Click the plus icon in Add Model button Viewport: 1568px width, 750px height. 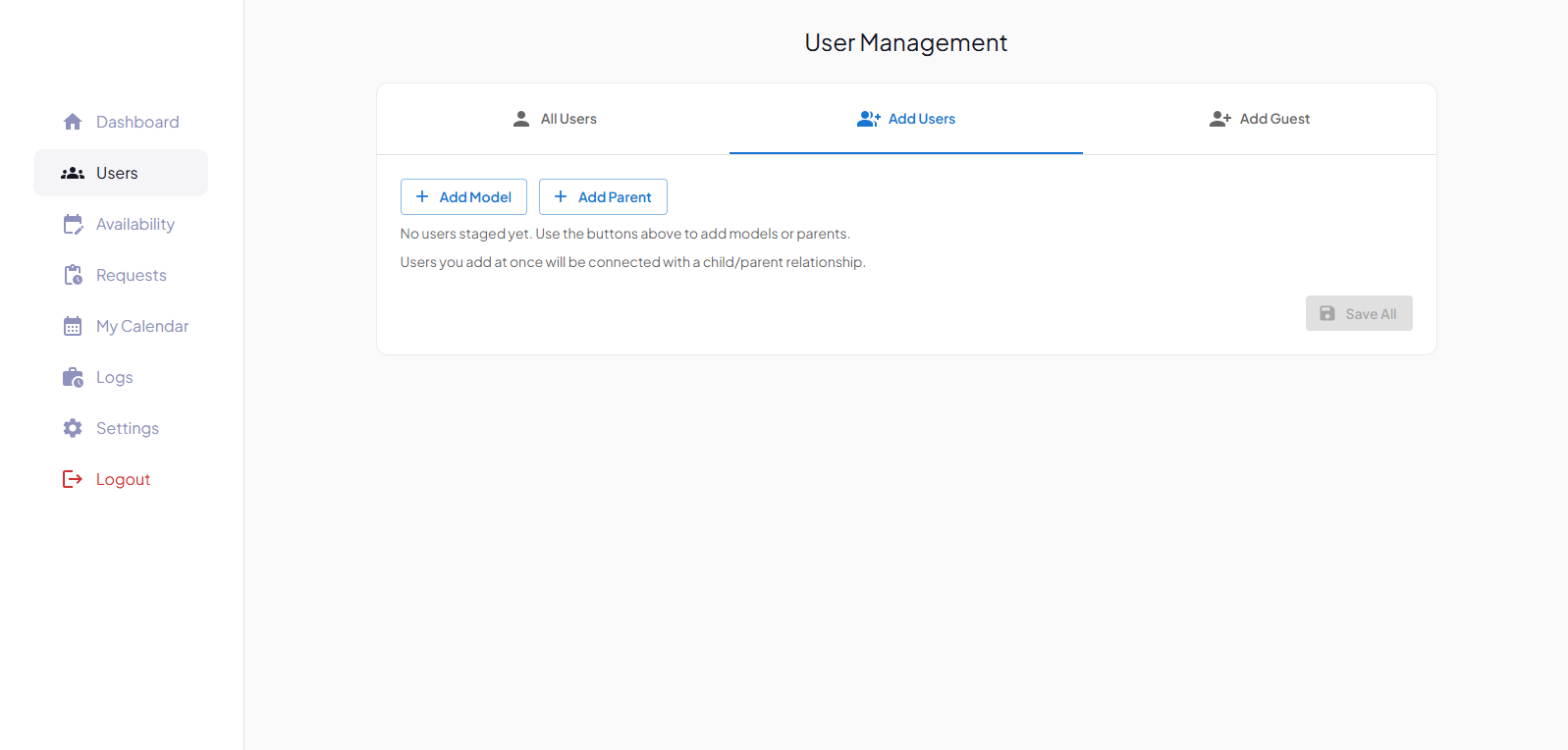click(422, 196)
